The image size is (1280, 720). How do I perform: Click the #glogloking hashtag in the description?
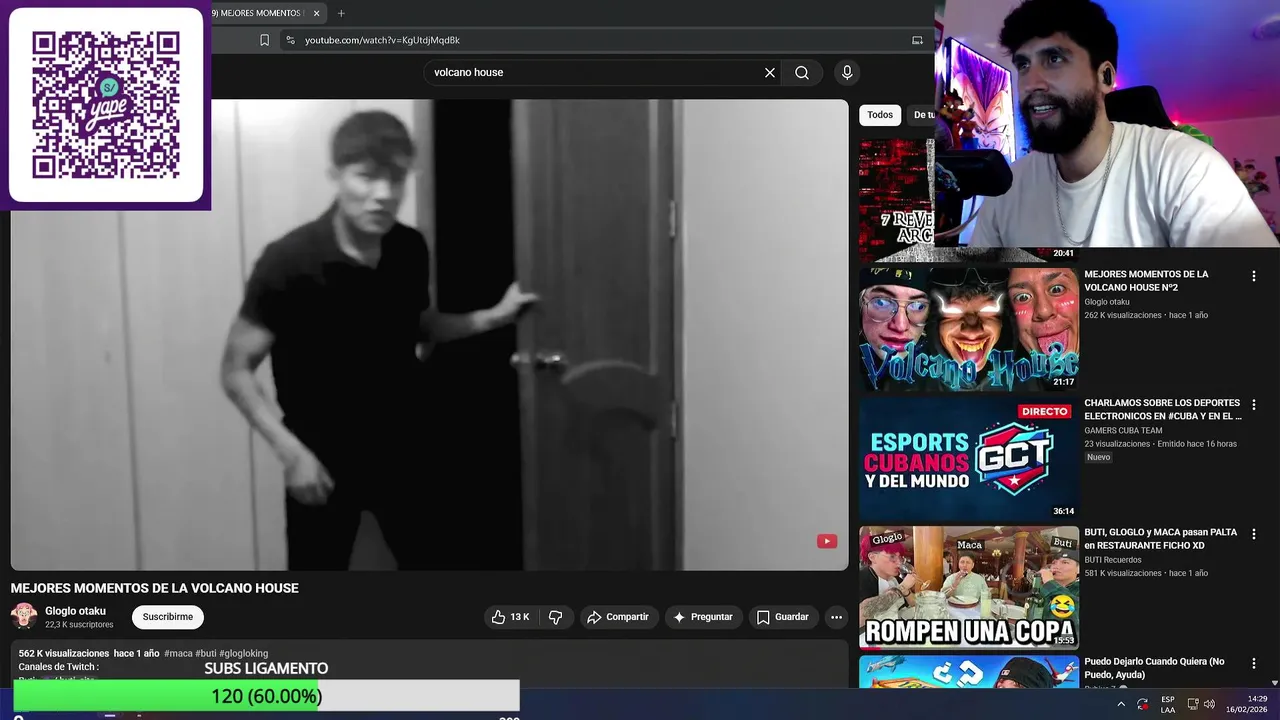pyautogui.click(x=243, y=654)
